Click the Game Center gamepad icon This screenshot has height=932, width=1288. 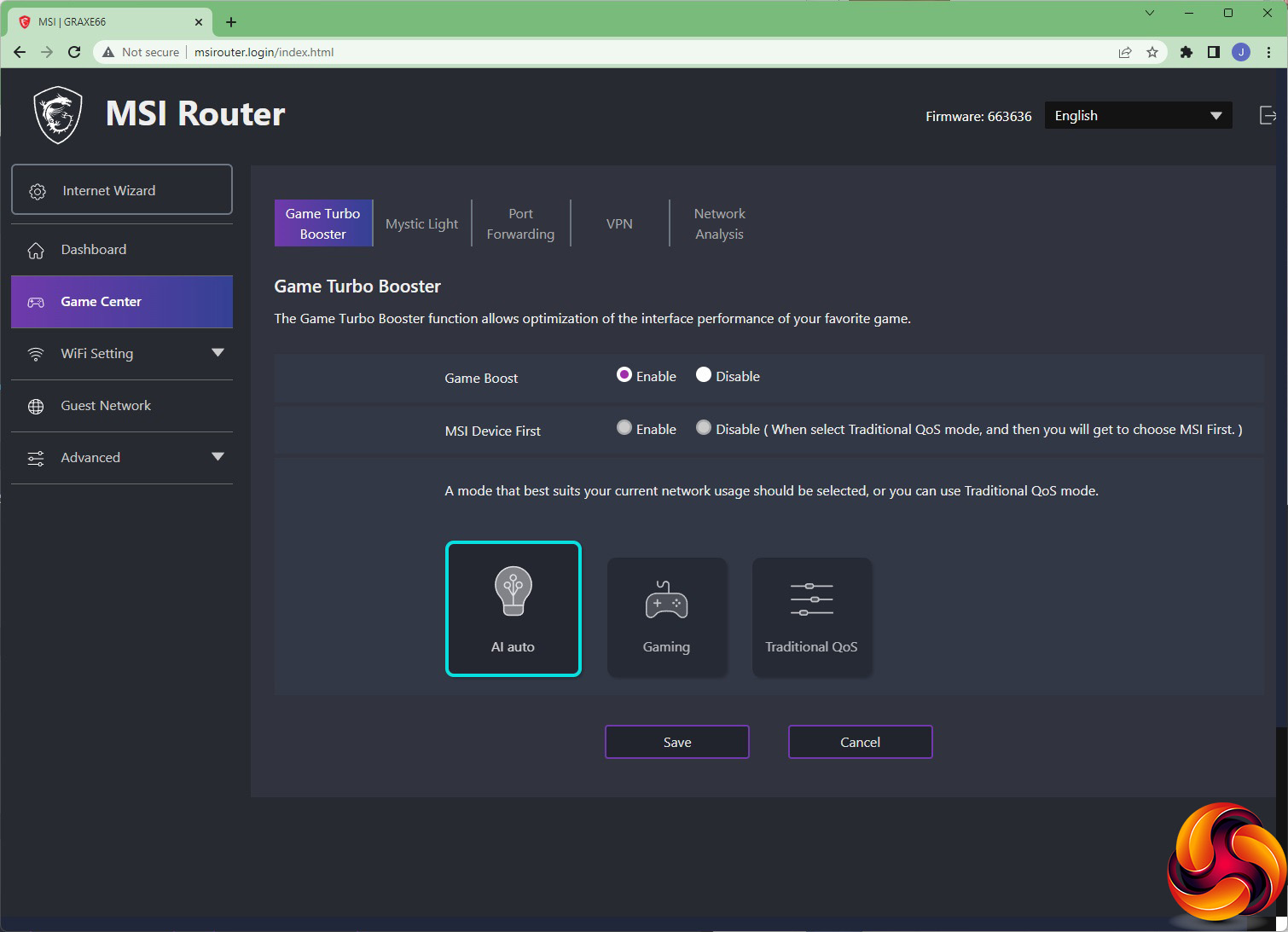[36, 302]
